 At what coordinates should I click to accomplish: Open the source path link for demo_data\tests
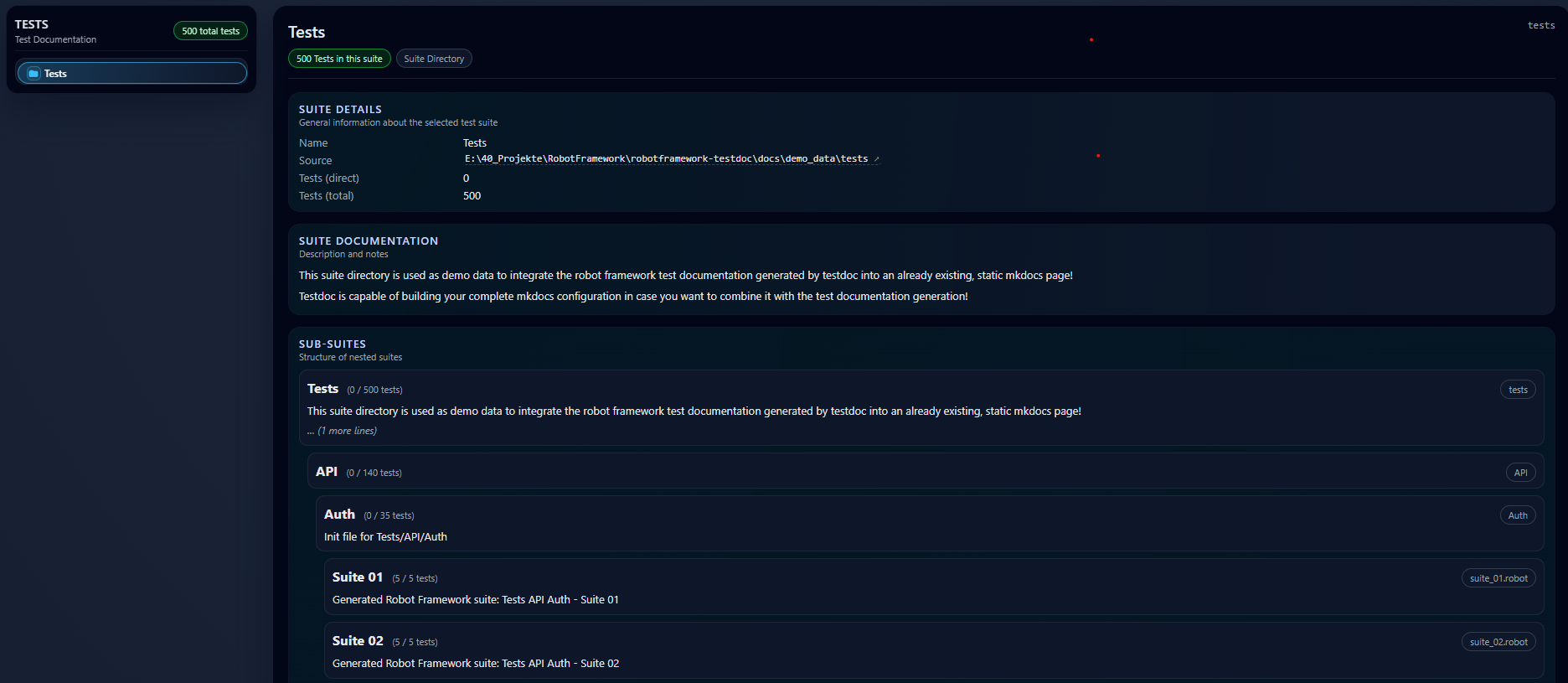click(x=666, y=159)
